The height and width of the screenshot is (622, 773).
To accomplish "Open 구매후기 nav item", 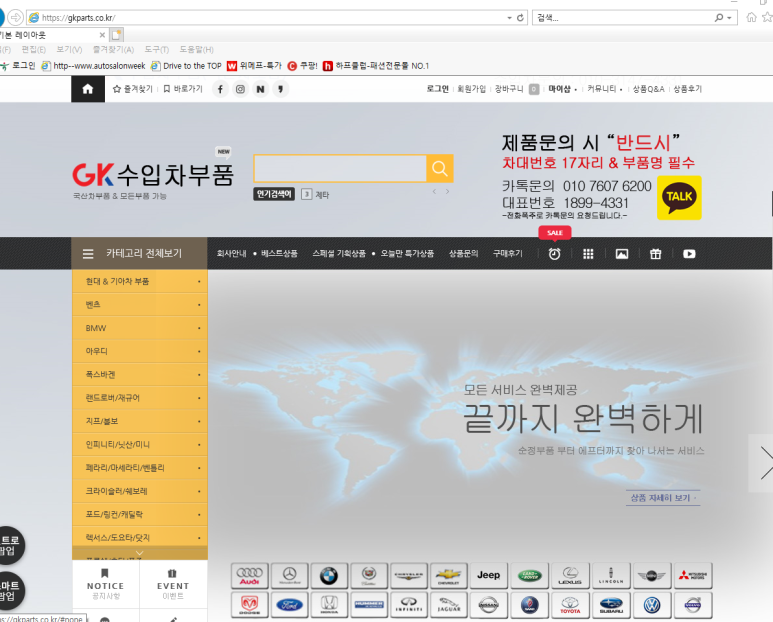I will tap(508, 253).
